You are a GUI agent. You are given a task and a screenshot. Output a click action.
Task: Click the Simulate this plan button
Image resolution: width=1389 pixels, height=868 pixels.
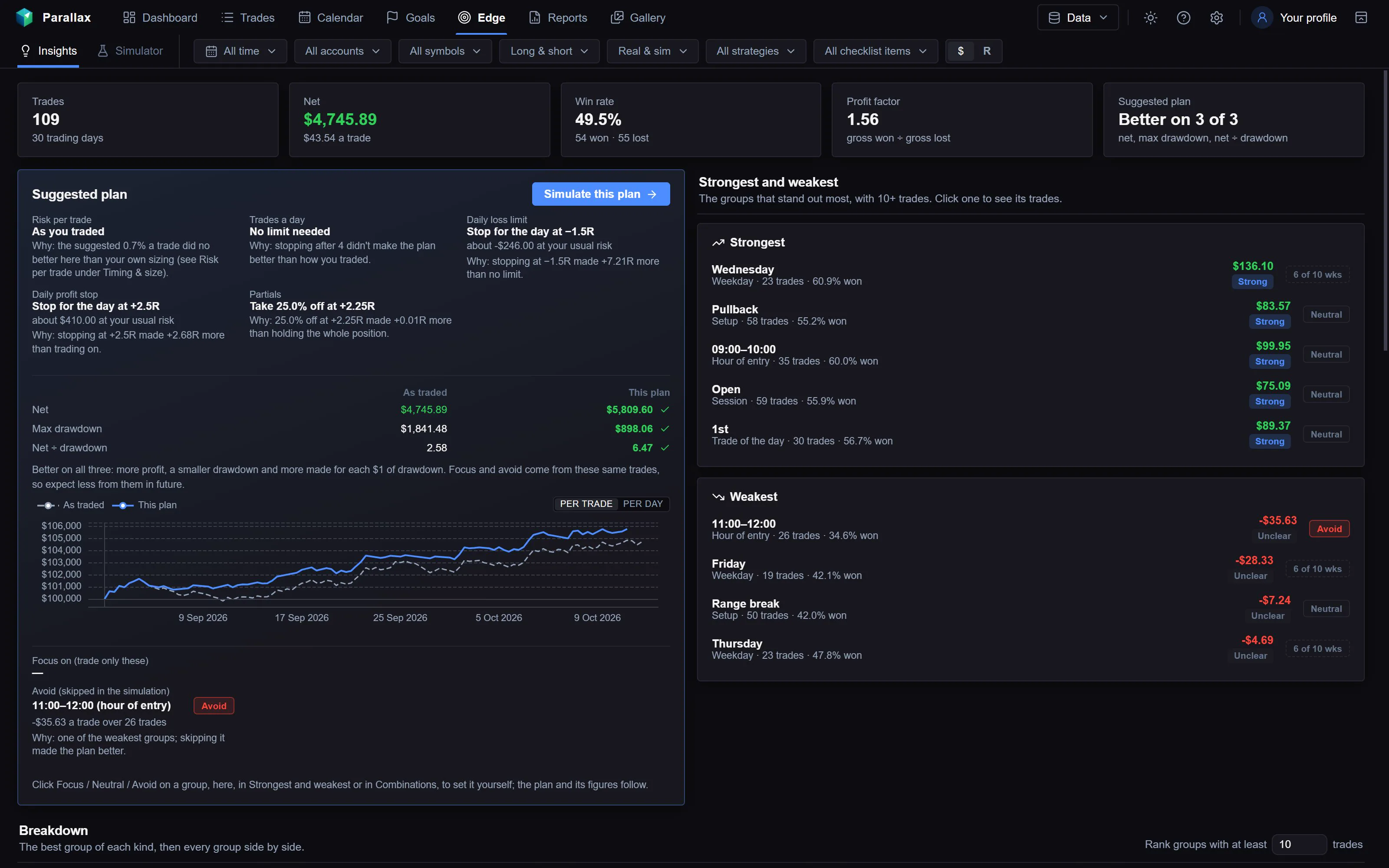pyautogui.click(x=600, y=194)
